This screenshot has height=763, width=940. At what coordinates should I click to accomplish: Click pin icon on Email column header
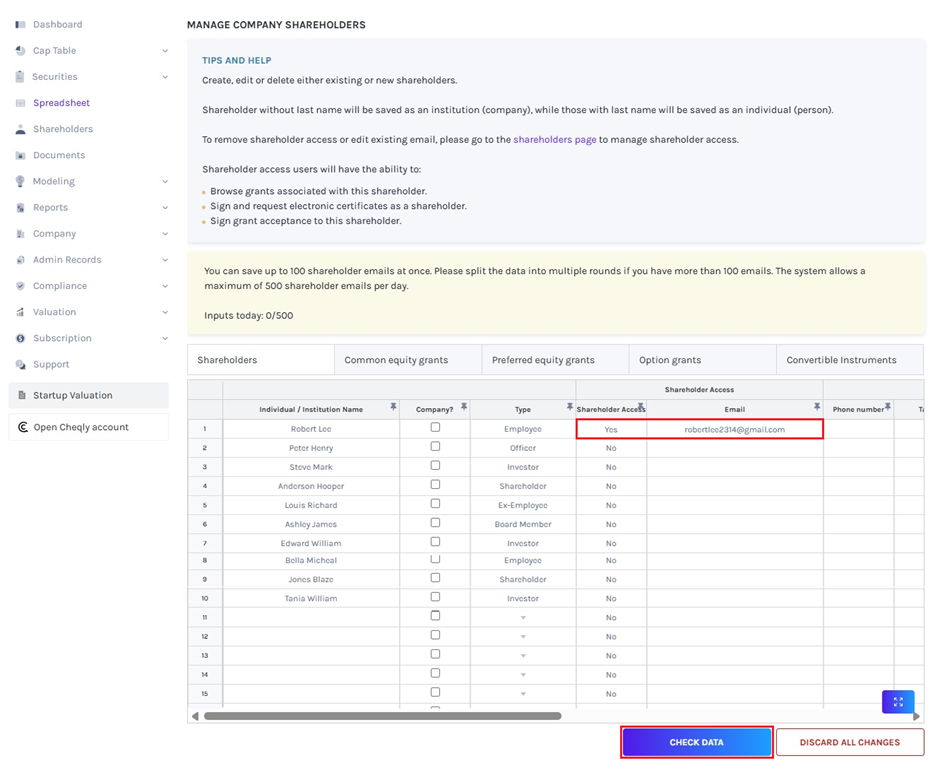tap(816, 407)
